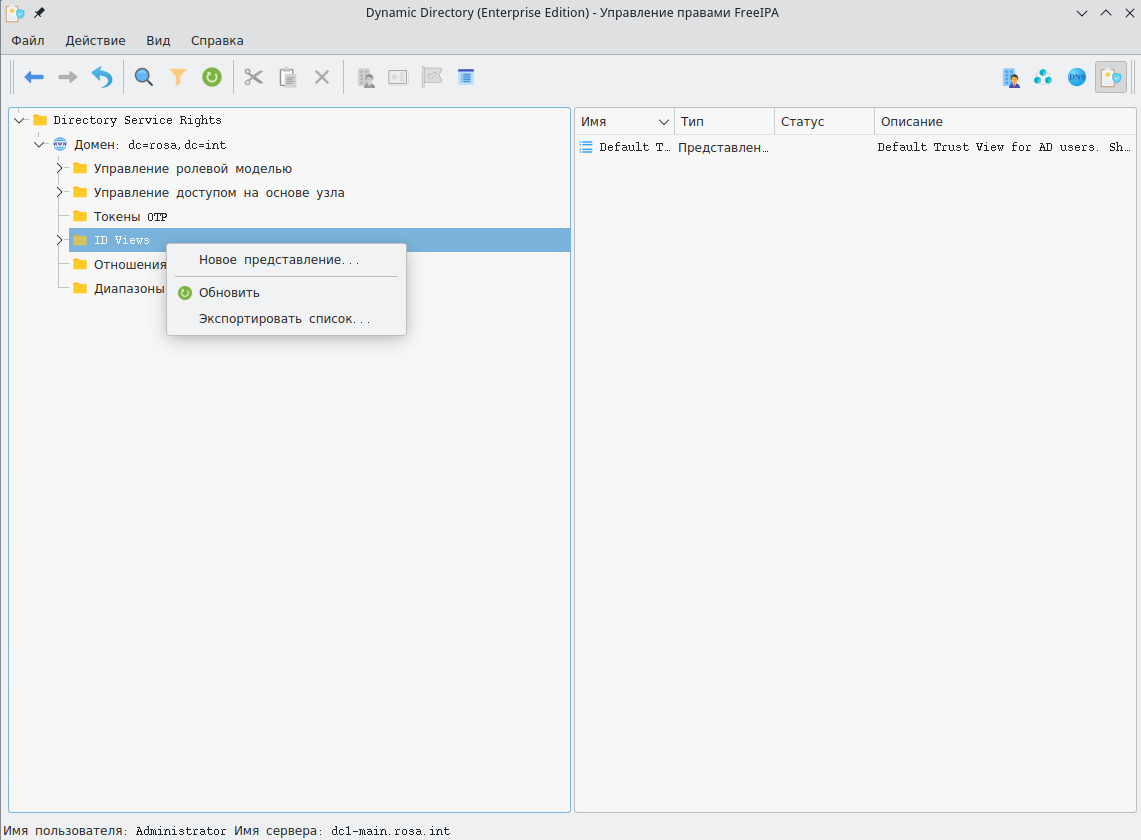Open the users and building module icon
The image size is (1141, 840).
pos(1011,77)
